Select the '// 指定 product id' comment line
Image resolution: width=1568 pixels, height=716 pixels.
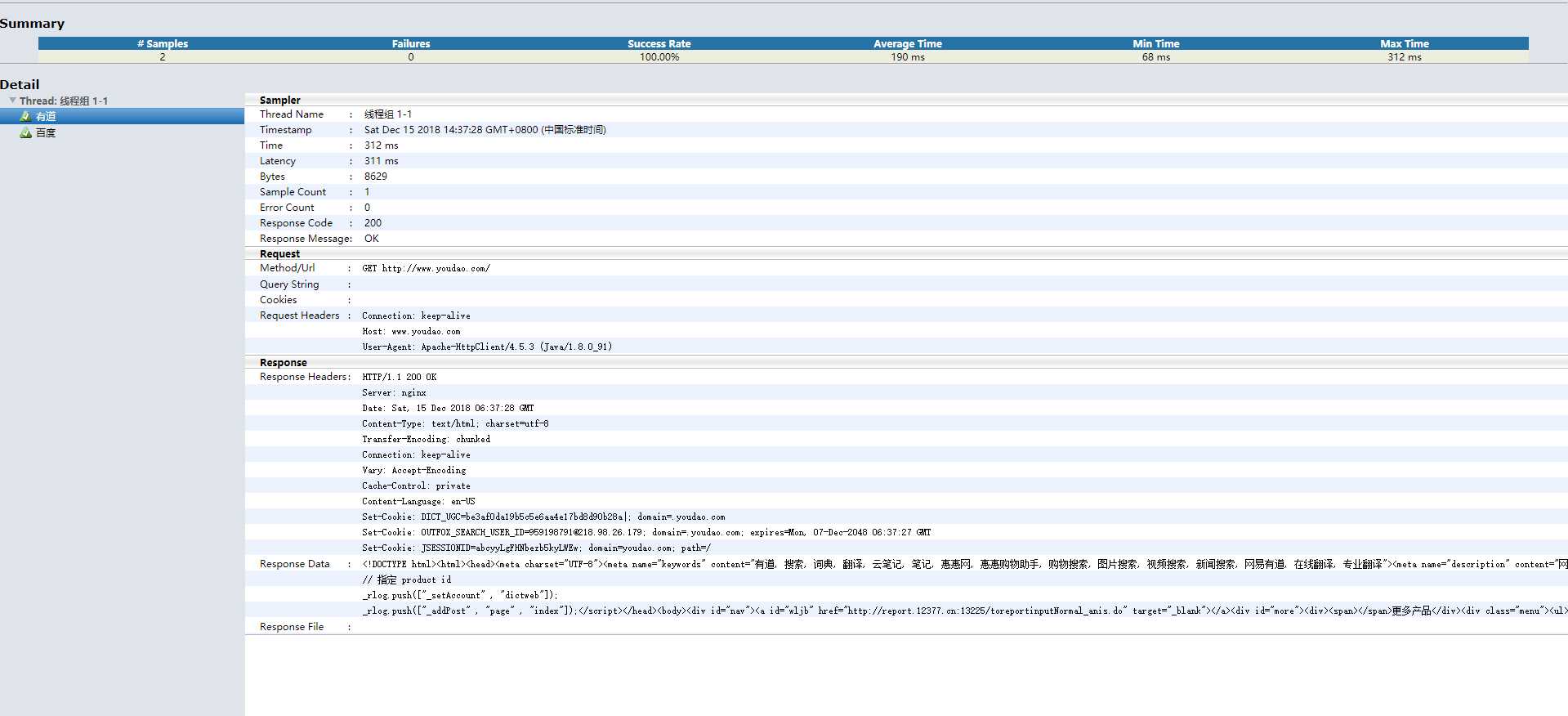point(406,580)
